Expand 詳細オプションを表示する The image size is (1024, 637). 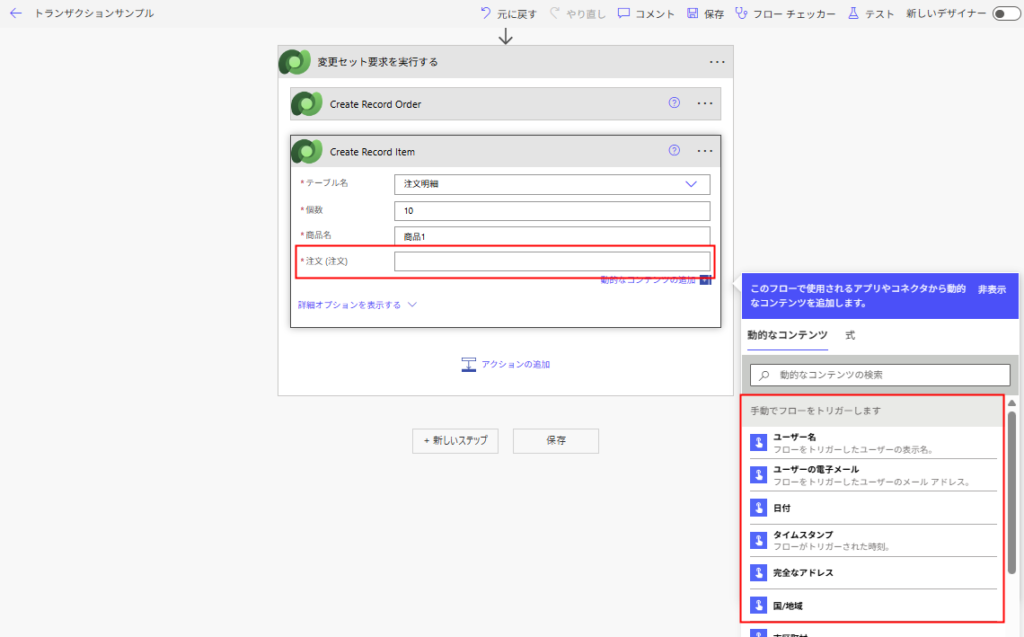click(356, 305)
